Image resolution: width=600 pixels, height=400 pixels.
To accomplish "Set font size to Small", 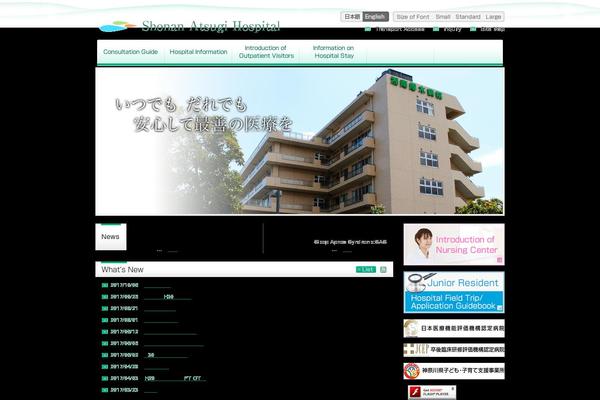I will [x=443, y=17].
